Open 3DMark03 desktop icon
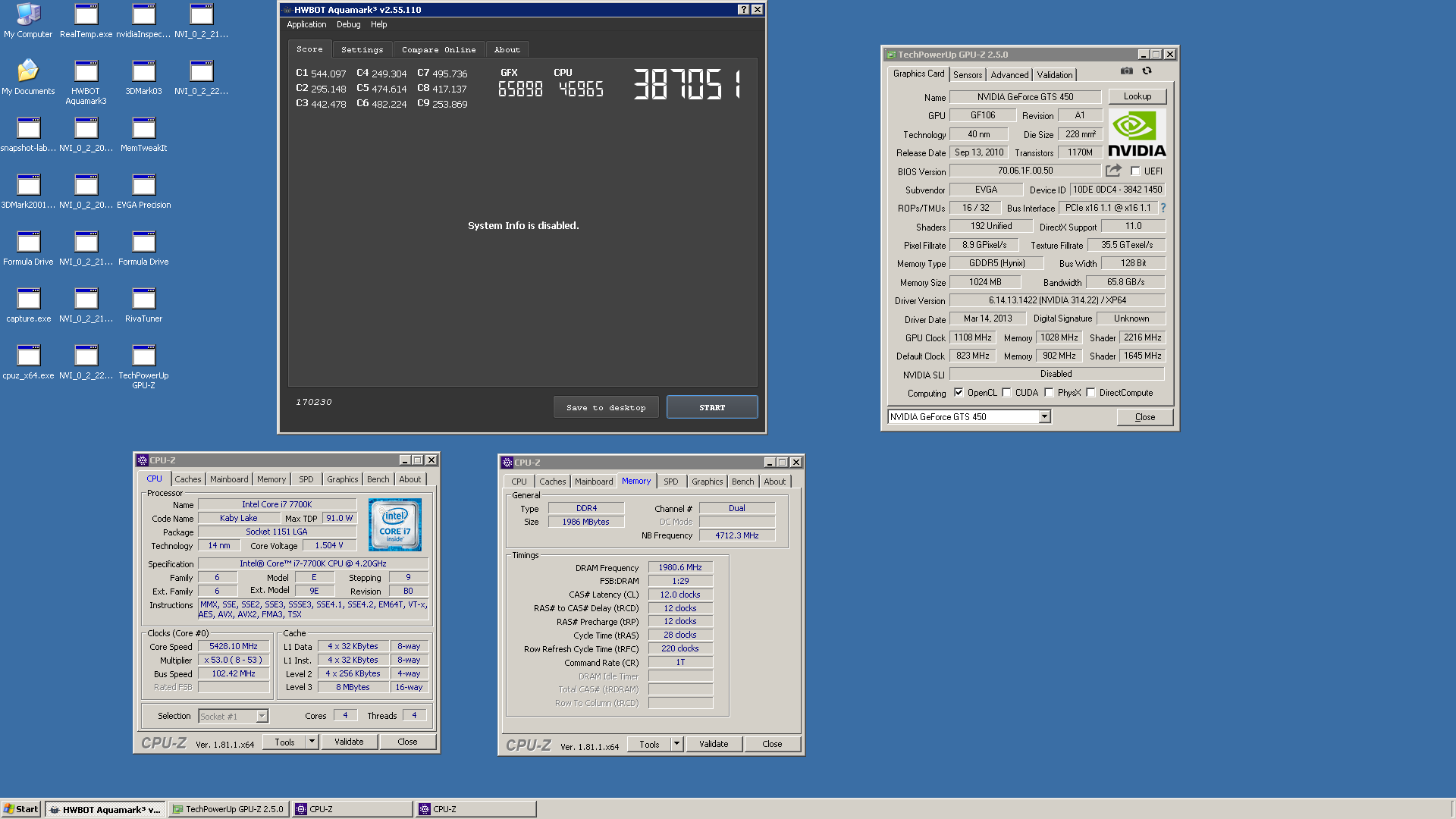Image resolution: width=1456 pixels, height=819 pixels. pyautogui.click(x=143, y=77)
